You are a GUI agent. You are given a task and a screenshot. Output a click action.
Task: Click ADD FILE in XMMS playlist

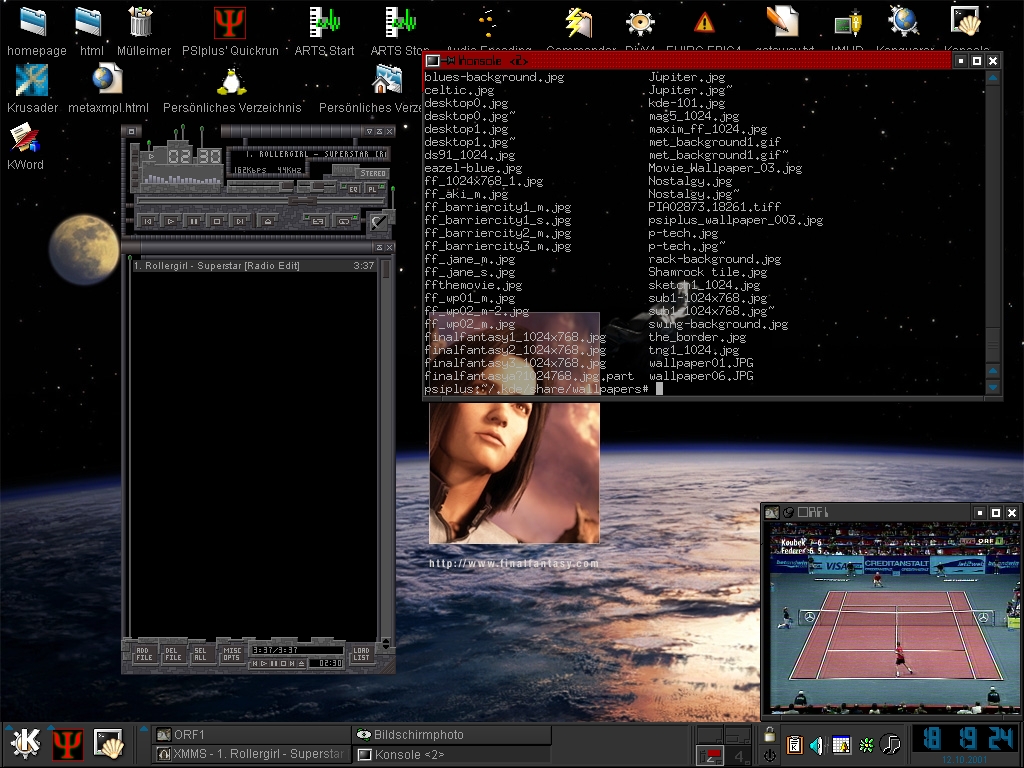144,654
